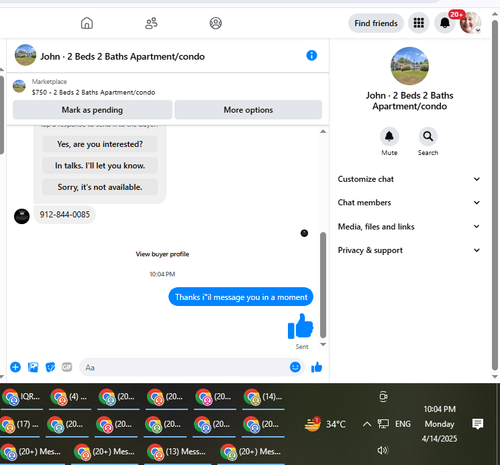
Task: Open the Notifications bell with 20+ badge
Action: [445, 23]
